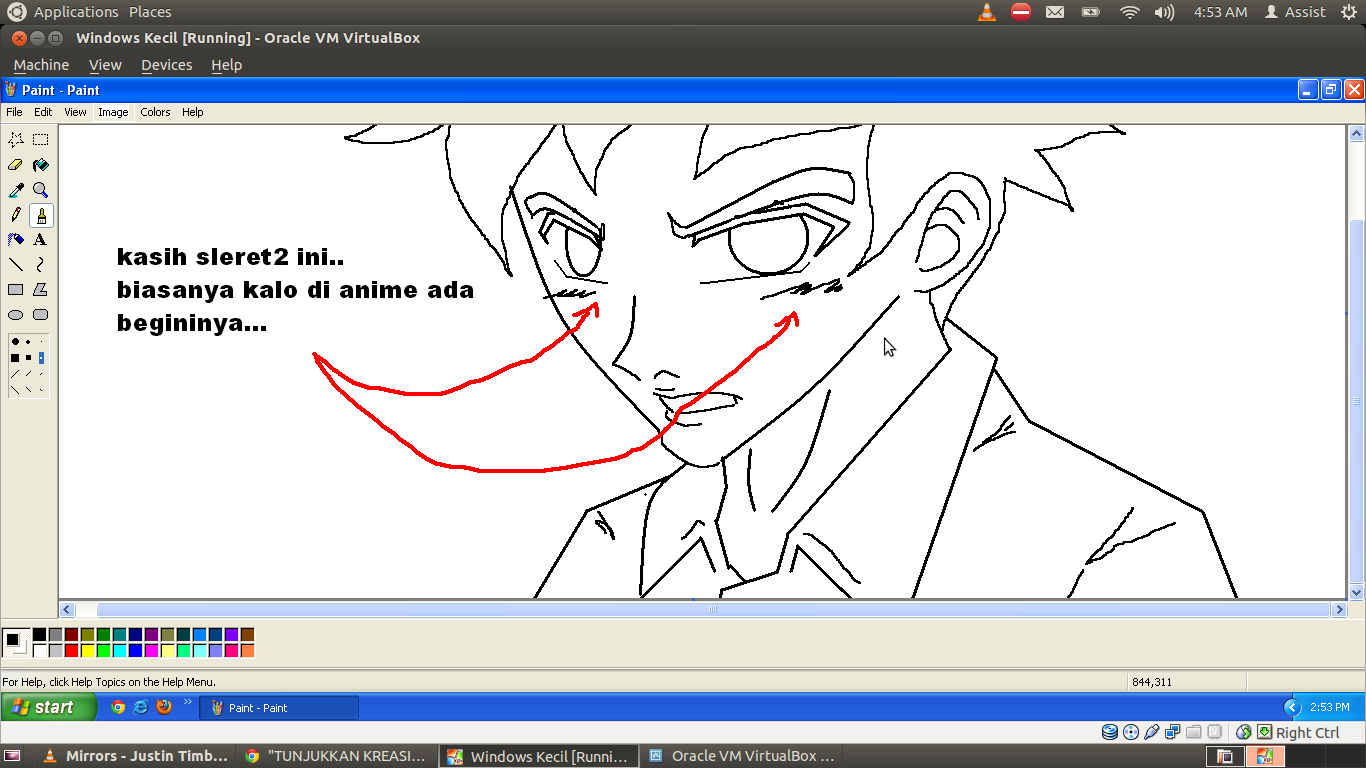The height and width of the screenshot is (768, 1366).
Task: Switch to Oracle VM VirtualBox manager window
Action: tap(741, 756)
